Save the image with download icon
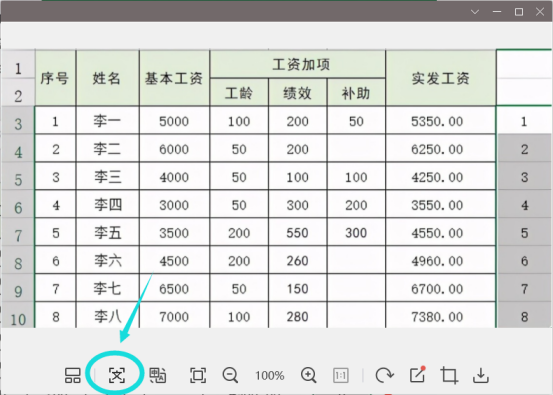The height and width of the screenshot is (395, 553). (x=481, y=375)
